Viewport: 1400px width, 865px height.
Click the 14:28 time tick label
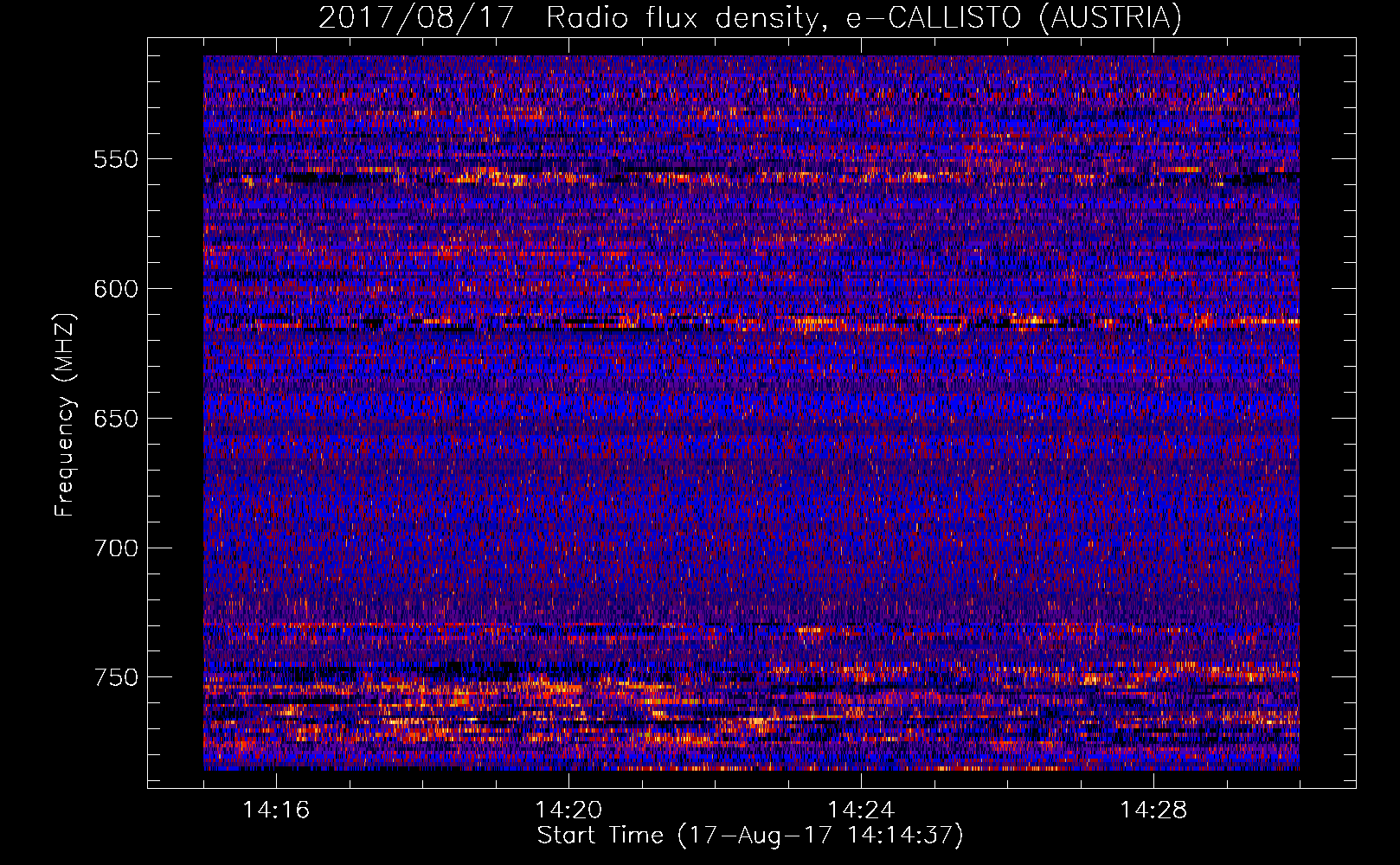(1153, 811)
